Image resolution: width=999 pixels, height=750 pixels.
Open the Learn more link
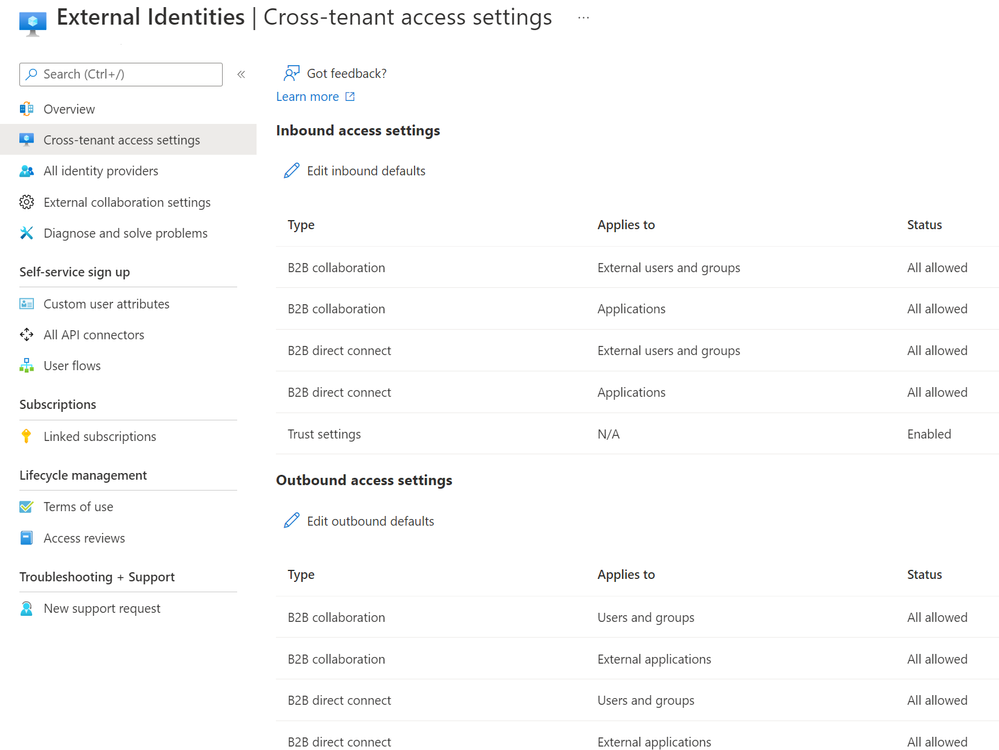coord(307,97)
